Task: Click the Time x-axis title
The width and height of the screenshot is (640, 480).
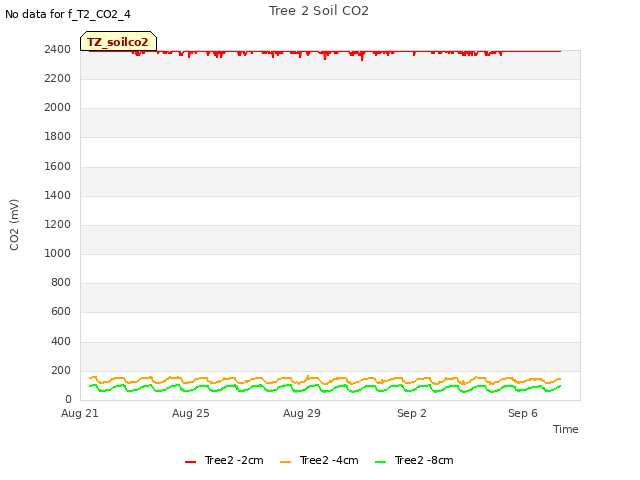Action: point(566,429)
